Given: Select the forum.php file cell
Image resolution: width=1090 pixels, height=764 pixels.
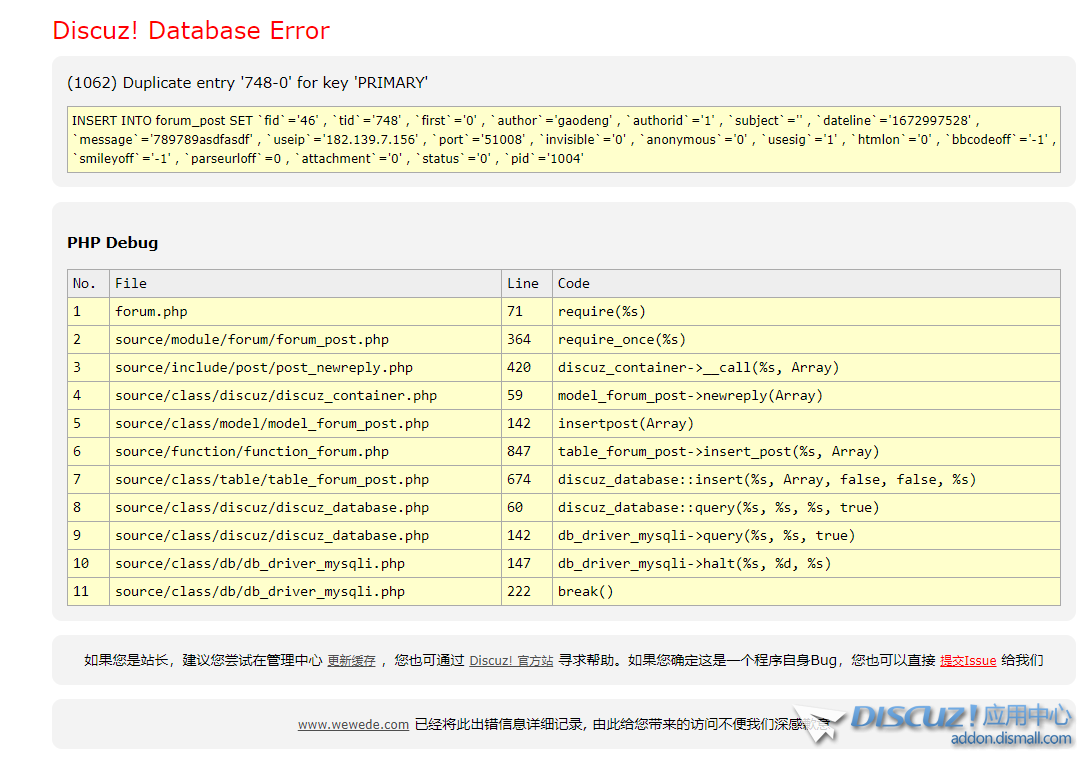Looking at the screenshot, I should [x=151, y=311].
